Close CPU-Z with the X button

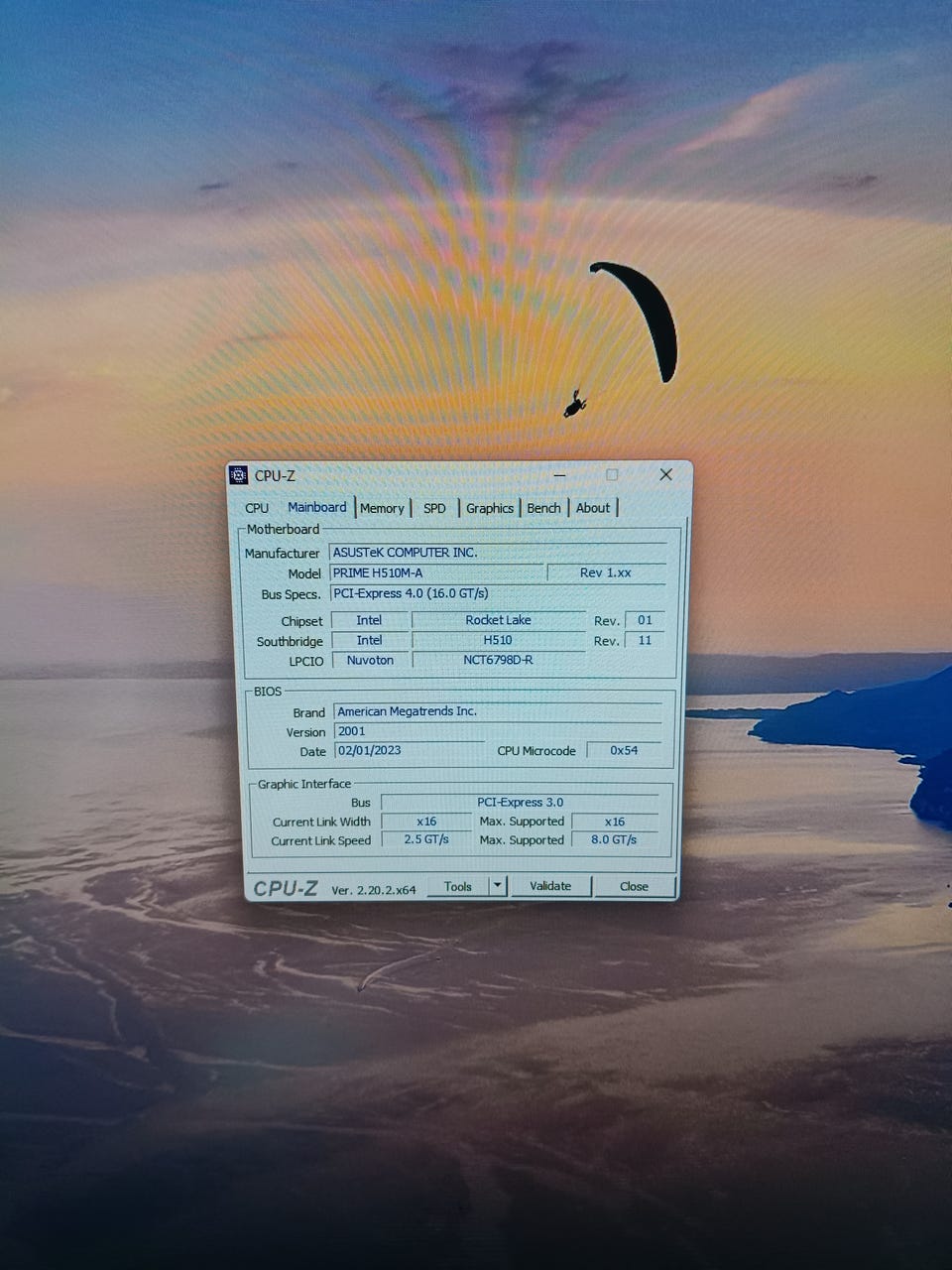(666, 474)
